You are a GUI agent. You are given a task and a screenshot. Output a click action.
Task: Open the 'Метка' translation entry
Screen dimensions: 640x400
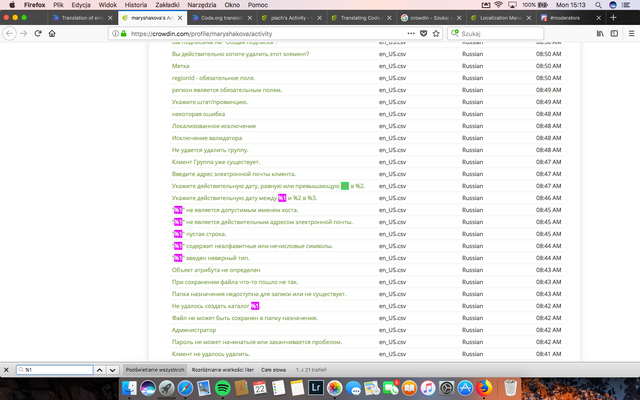181,65
